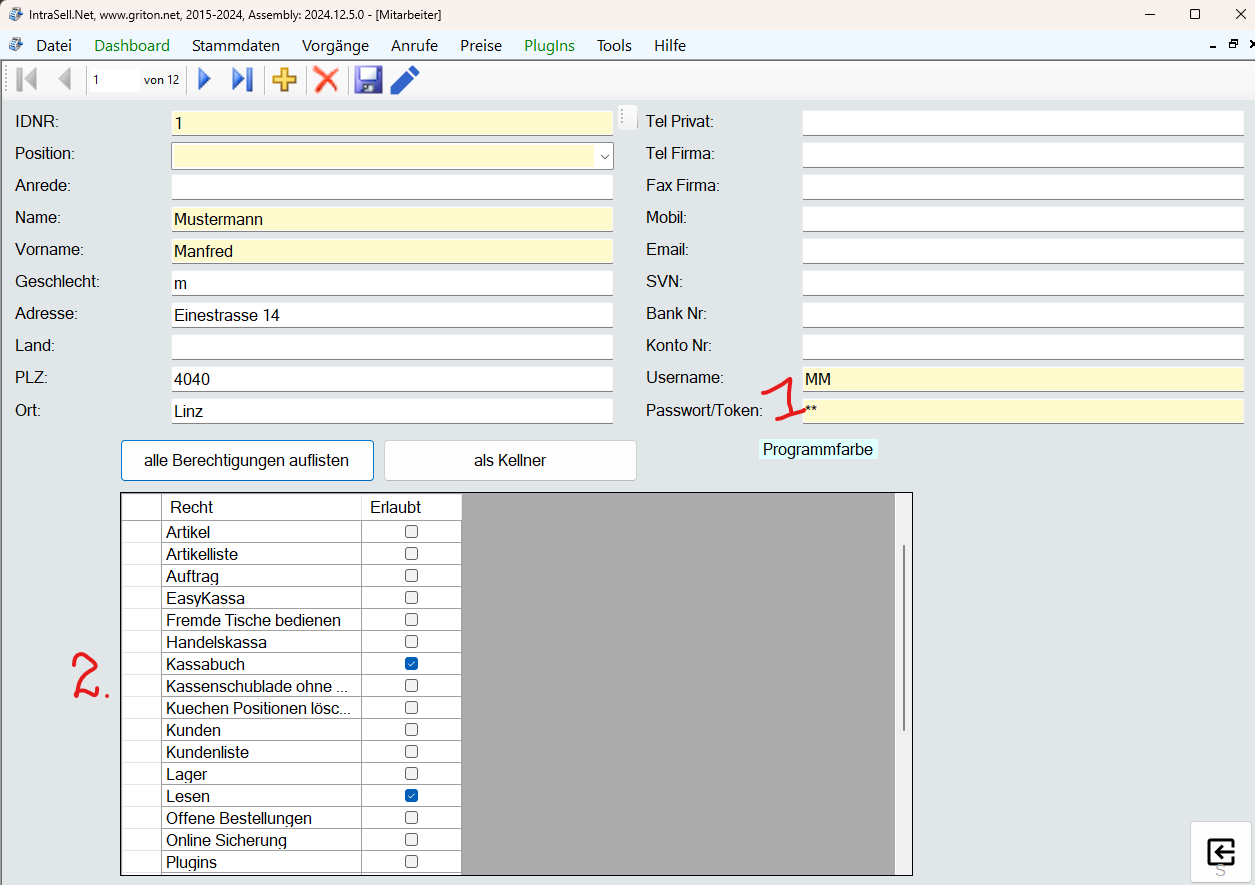Click the Geschlecht field m
The image size is (1255, 885).
click(x=392, y=283)
